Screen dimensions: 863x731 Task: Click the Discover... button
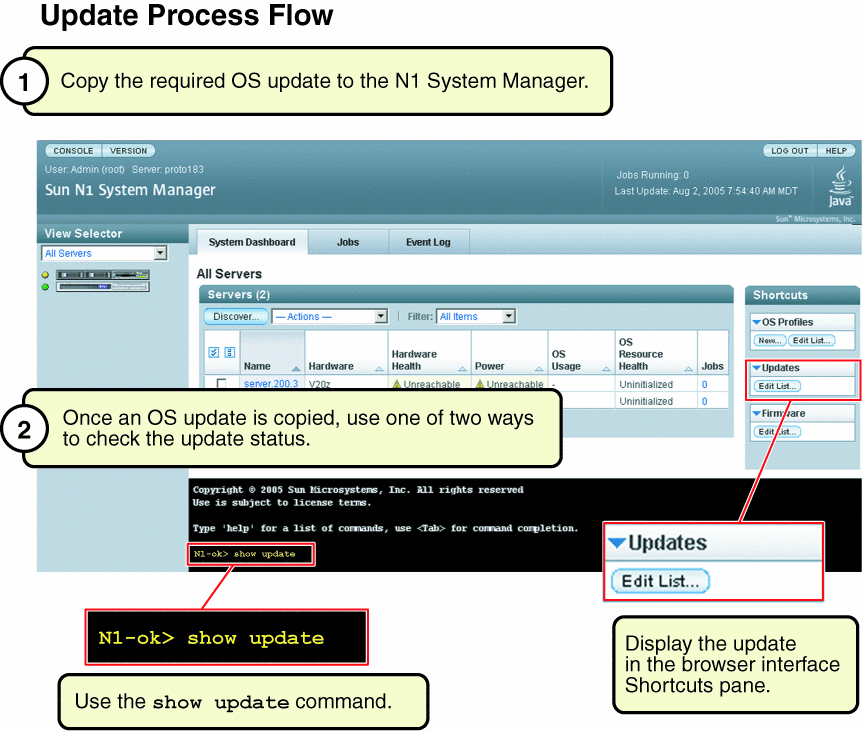236,317
